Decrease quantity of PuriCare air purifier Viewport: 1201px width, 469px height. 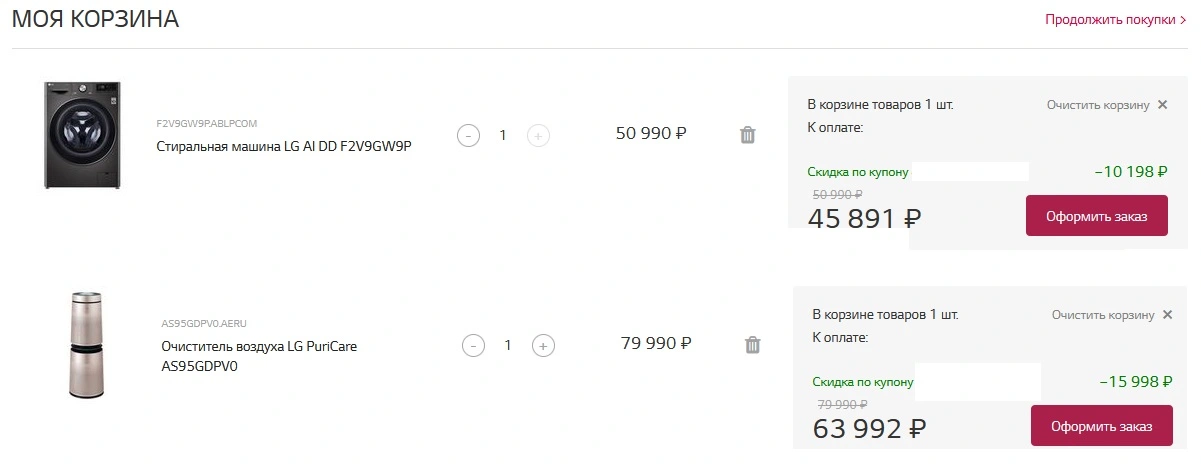point(474,346)
